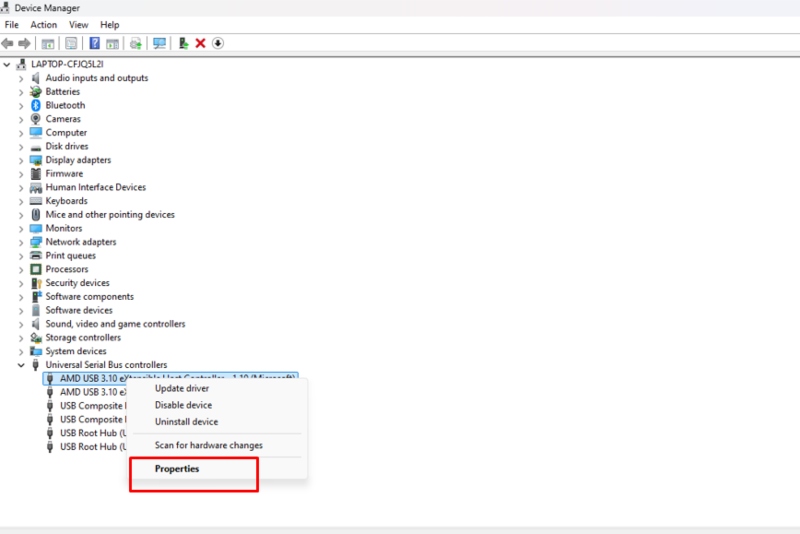Viewport: 800px width, 534px height.
Task: Click the black down-arrow toolbar icon
Action: 218,43
